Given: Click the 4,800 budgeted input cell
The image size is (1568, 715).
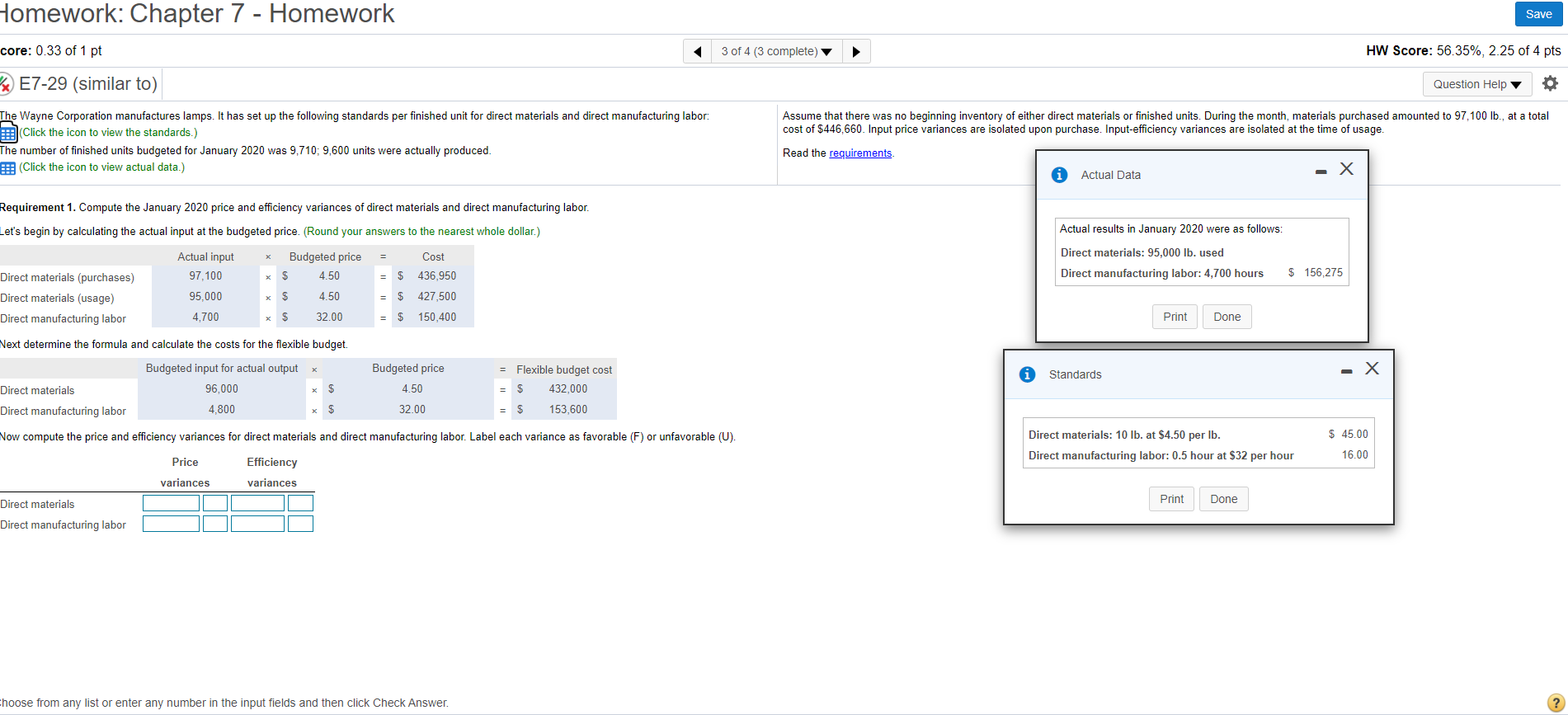Looking at the screenshot, I should point(222,410).
